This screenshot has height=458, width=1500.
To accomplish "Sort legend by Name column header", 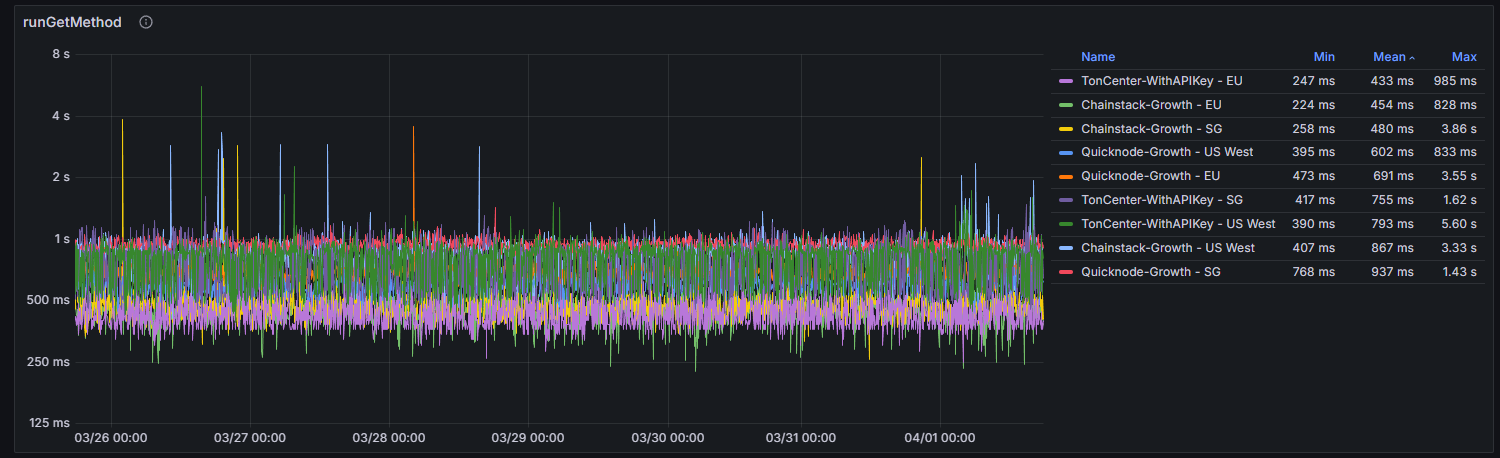I will (x=1098, y=57).
